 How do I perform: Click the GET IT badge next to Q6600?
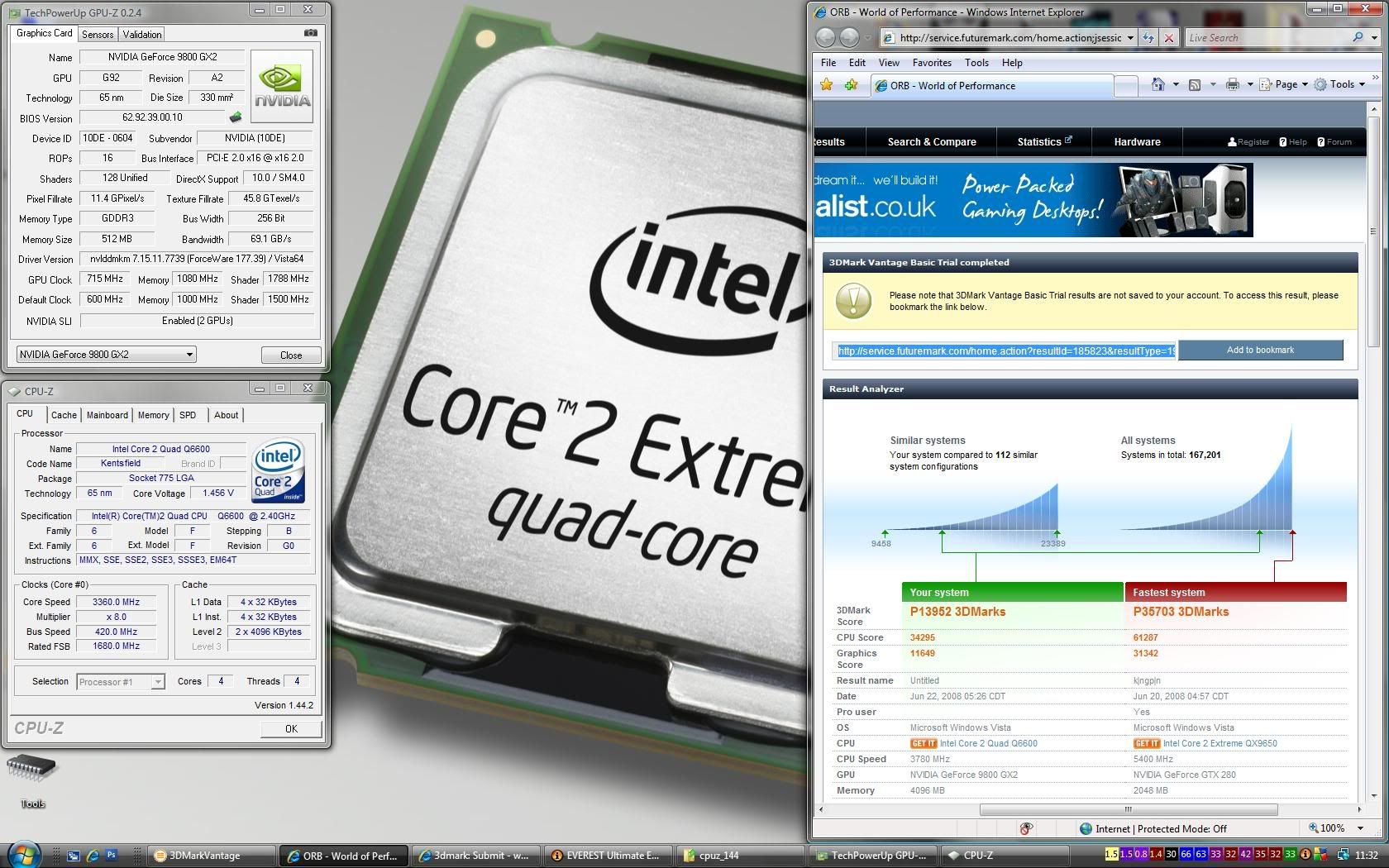point(924,743)
